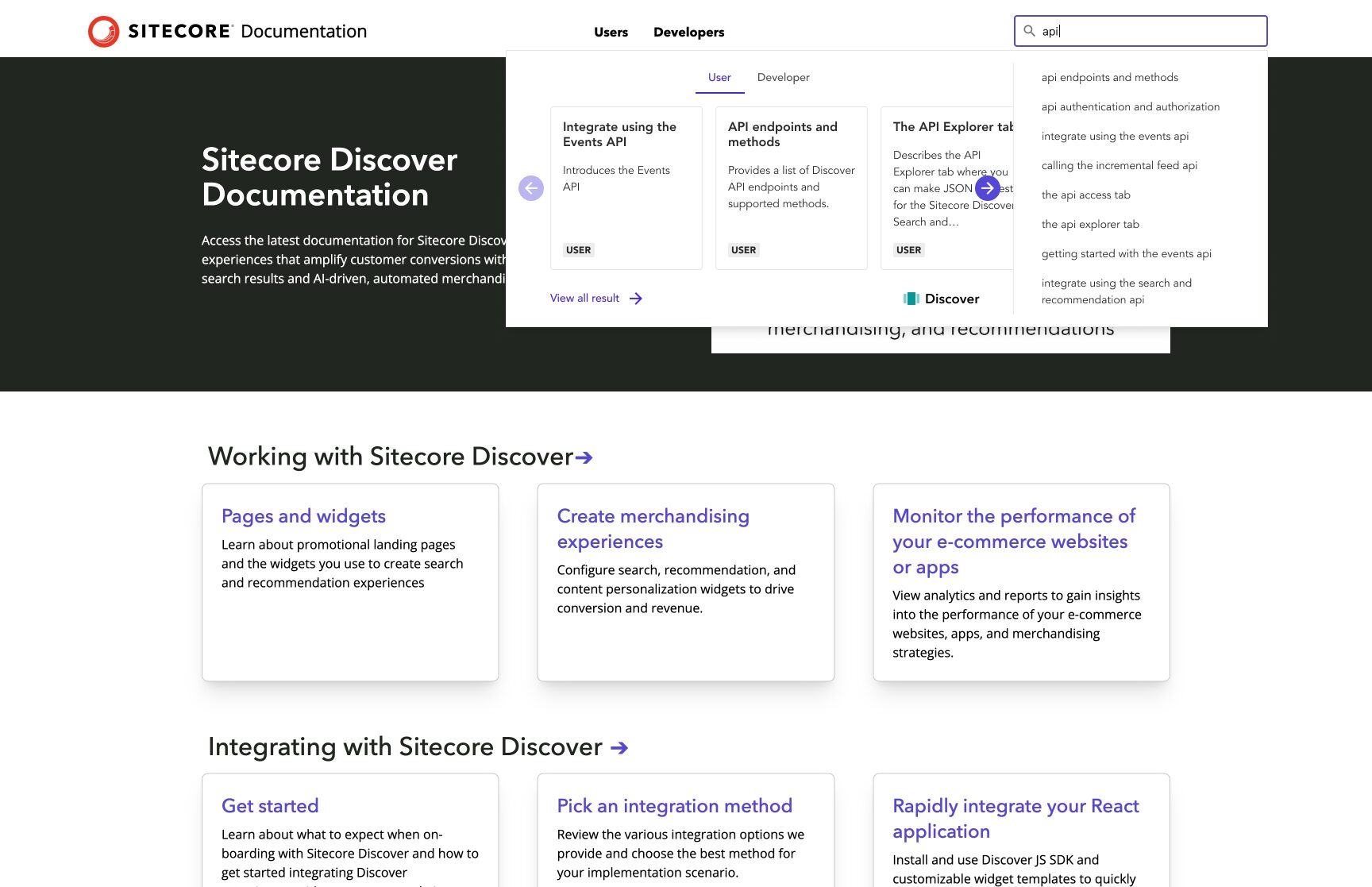Open the Users menu

coord(611,32)
